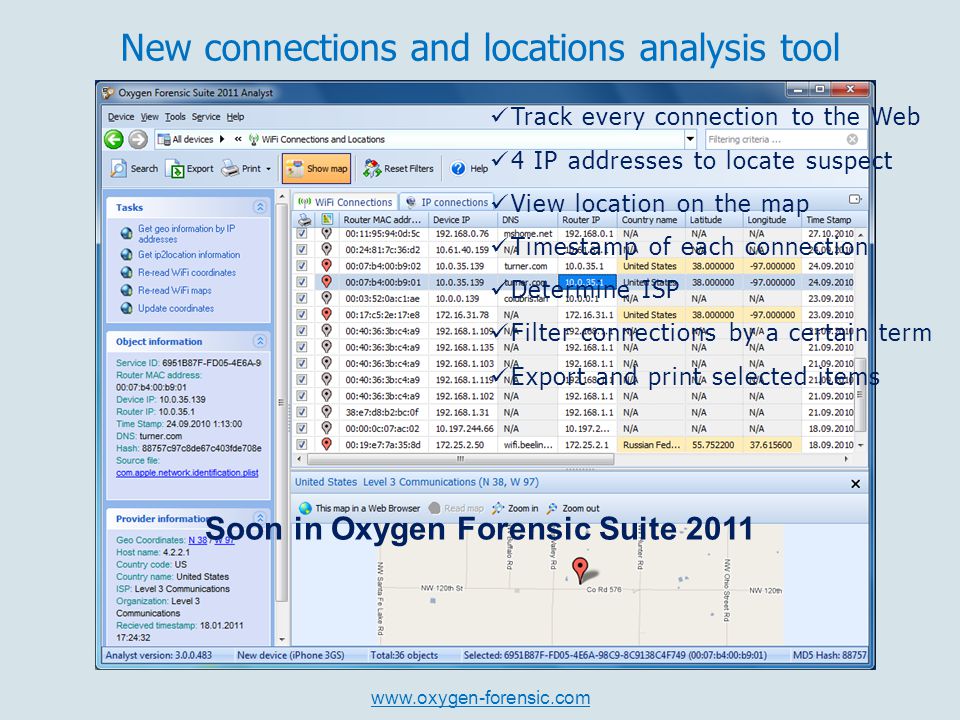Click Update coordinates task

[176, 308]
